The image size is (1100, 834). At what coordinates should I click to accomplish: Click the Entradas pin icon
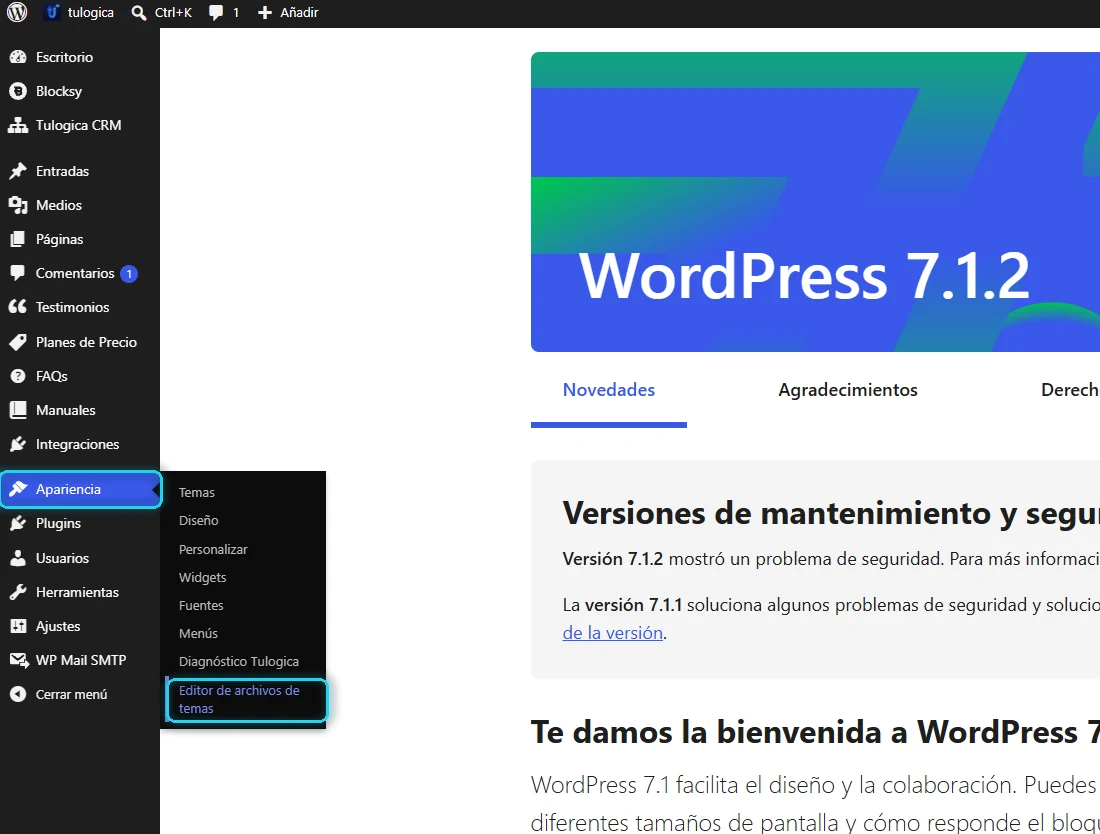pyautogui.click(x=18, y=171)
